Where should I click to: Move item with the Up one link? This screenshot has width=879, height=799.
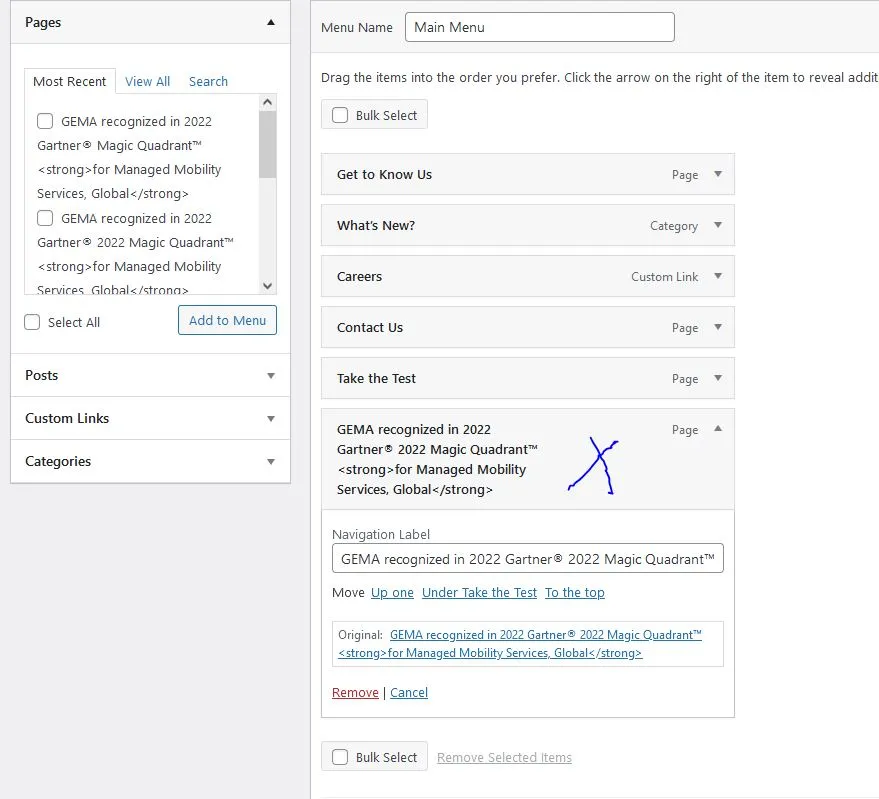[x=392, y=593]
